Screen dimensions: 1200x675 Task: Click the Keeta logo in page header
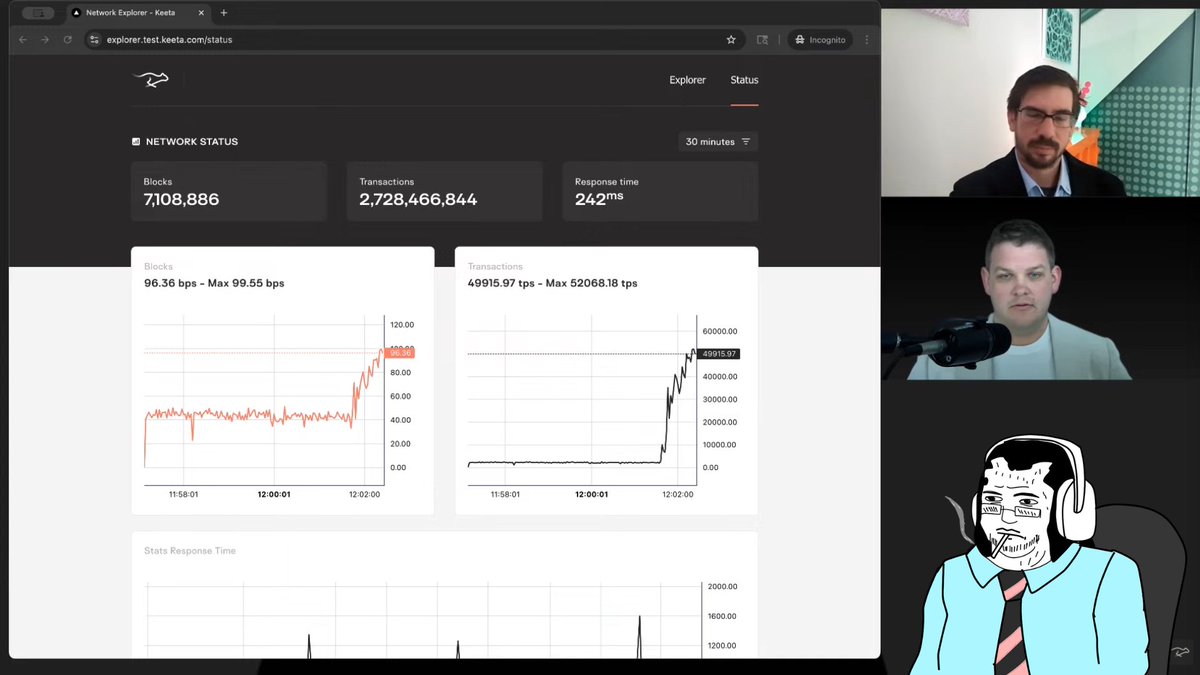[151, 79]
